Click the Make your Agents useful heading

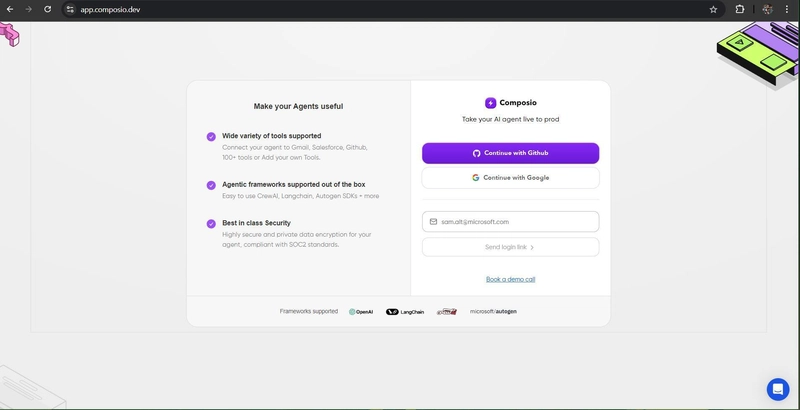pos(298,107)
